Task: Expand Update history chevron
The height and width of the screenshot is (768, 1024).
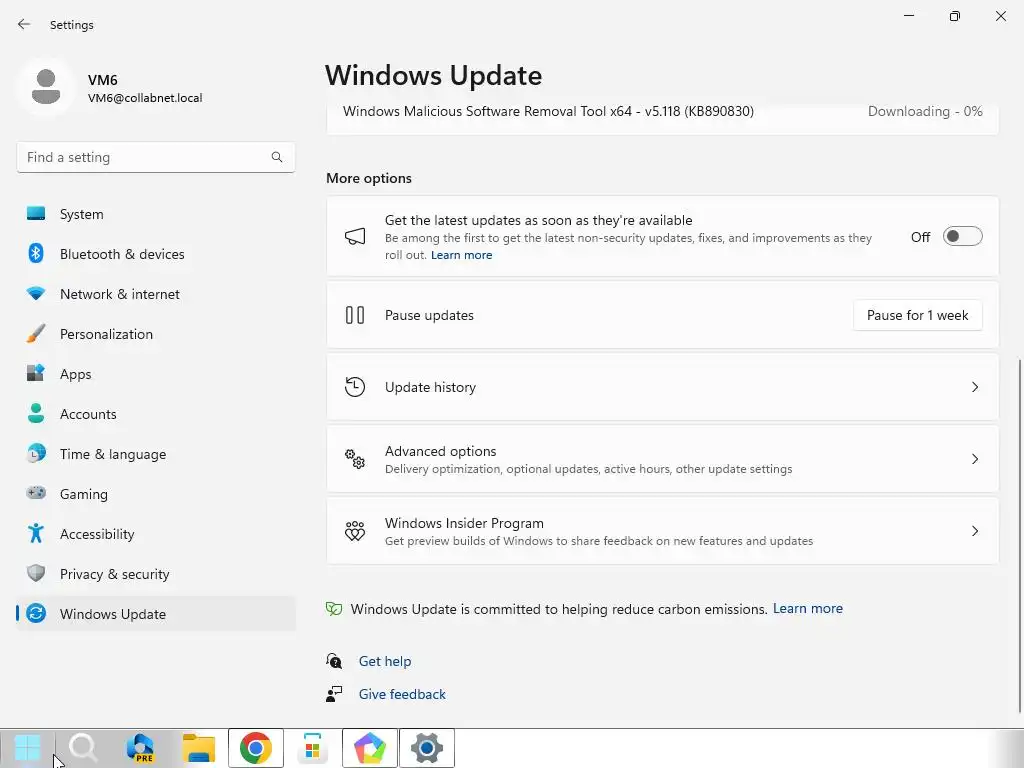Action: pyautogui.click(x=974, y=387)
